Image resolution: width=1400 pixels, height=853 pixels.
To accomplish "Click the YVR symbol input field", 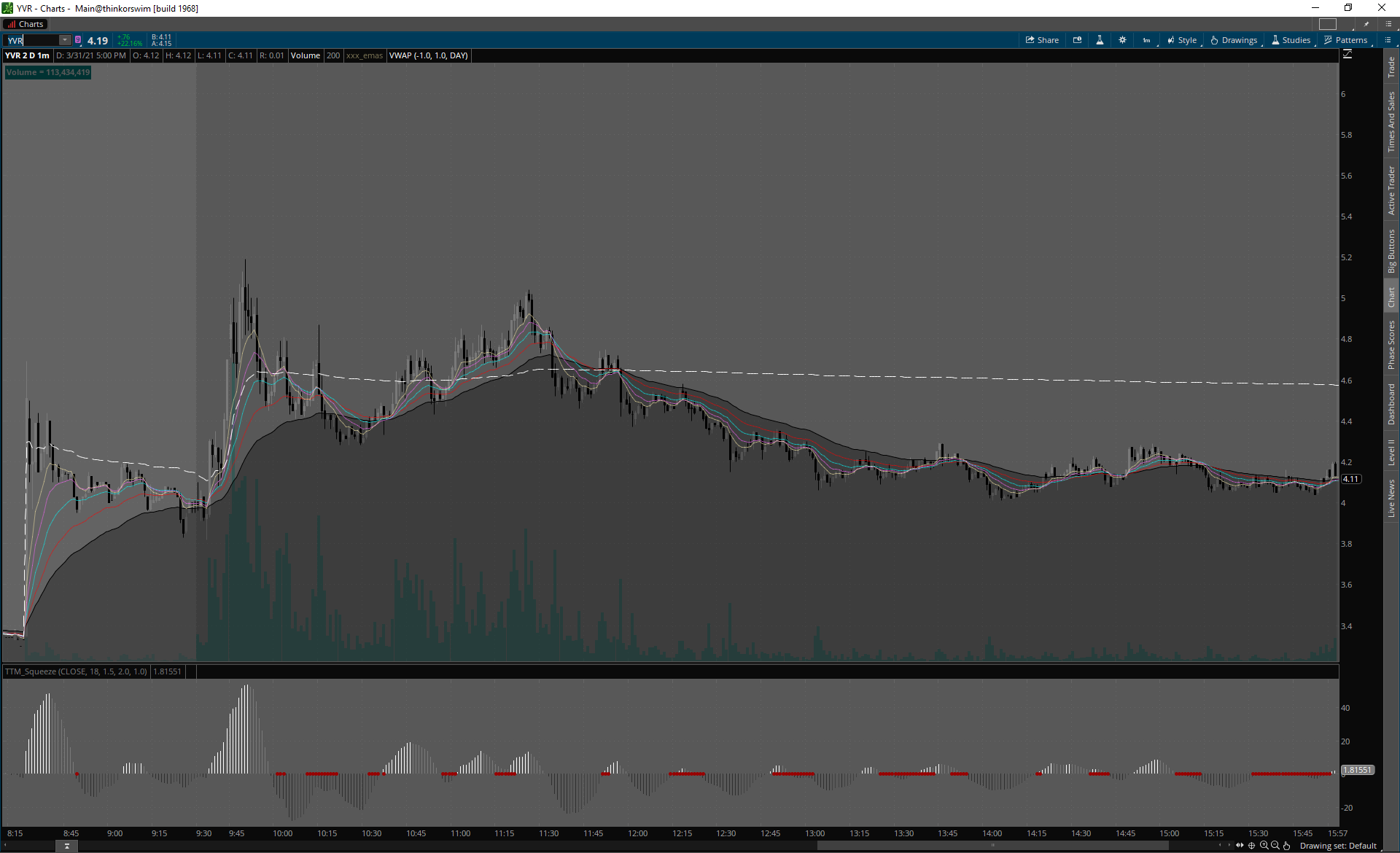I will [x=33, y=40].
